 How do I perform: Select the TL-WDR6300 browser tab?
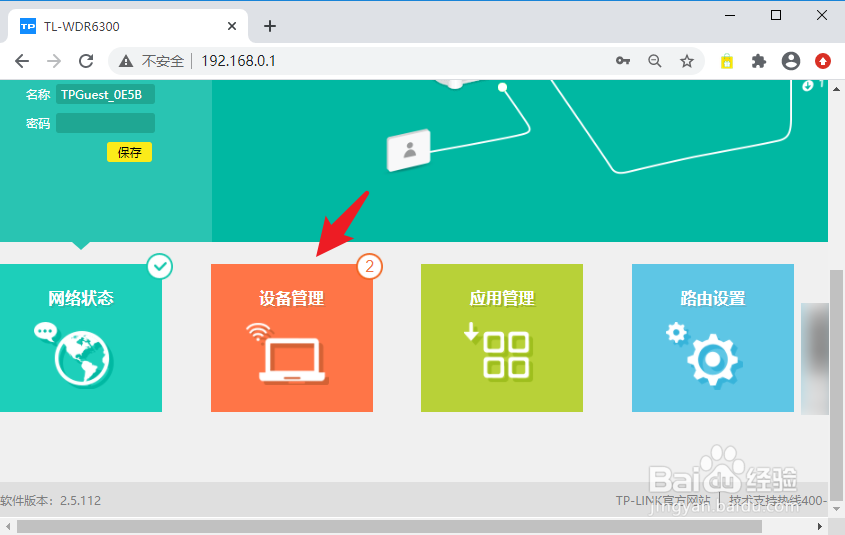tap(128, 26)
